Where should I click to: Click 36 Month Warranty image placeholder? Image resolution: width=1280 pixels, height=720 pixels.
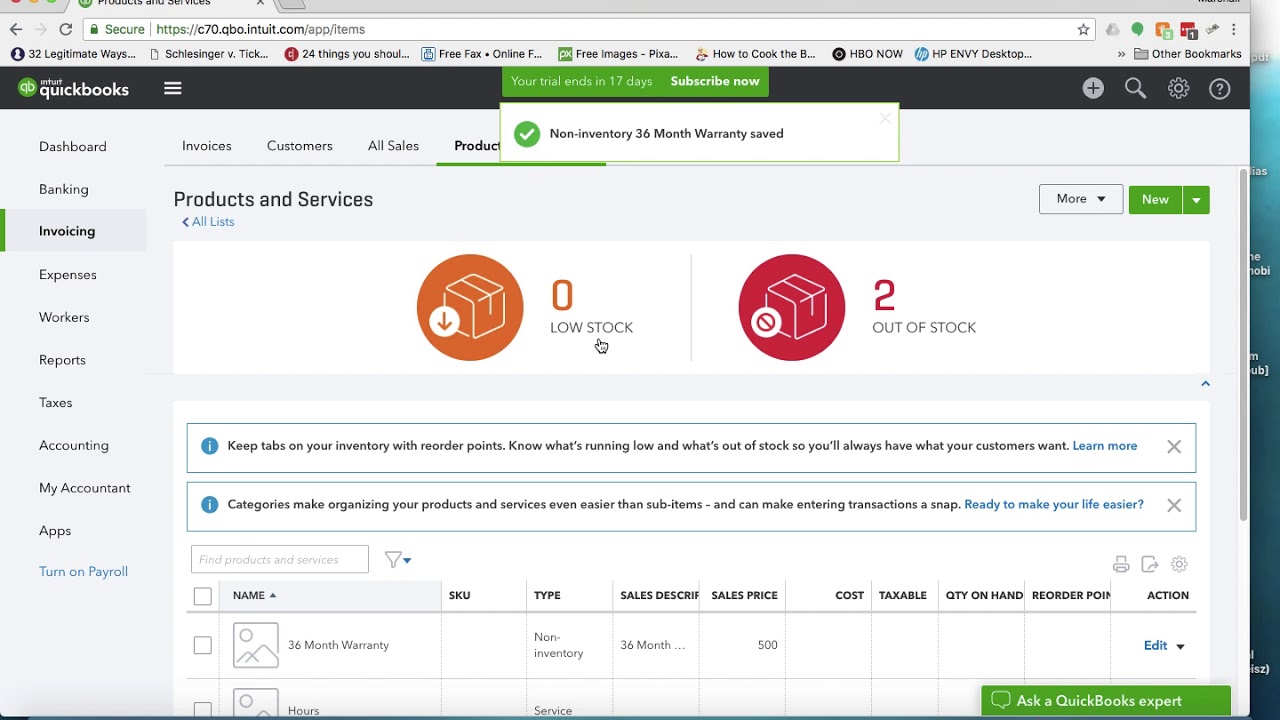256,645
